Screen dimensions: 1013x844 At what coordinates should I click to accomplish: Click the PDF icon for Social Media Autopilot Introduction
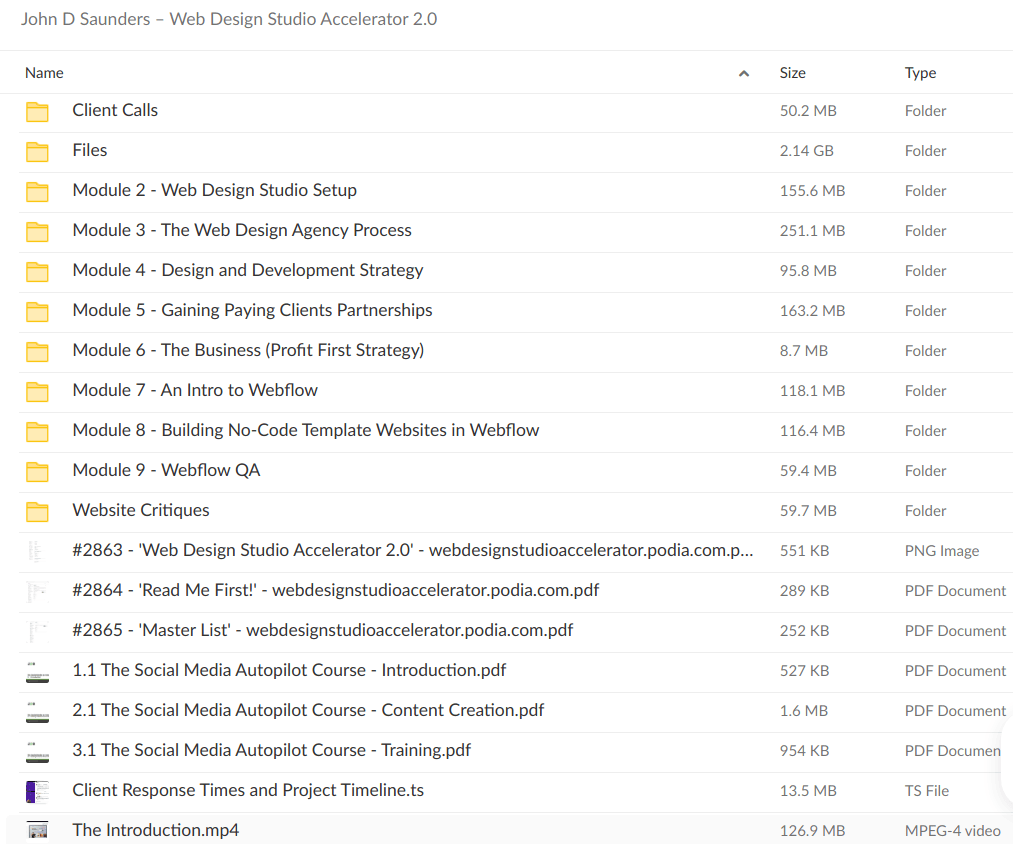coord(37,671)
